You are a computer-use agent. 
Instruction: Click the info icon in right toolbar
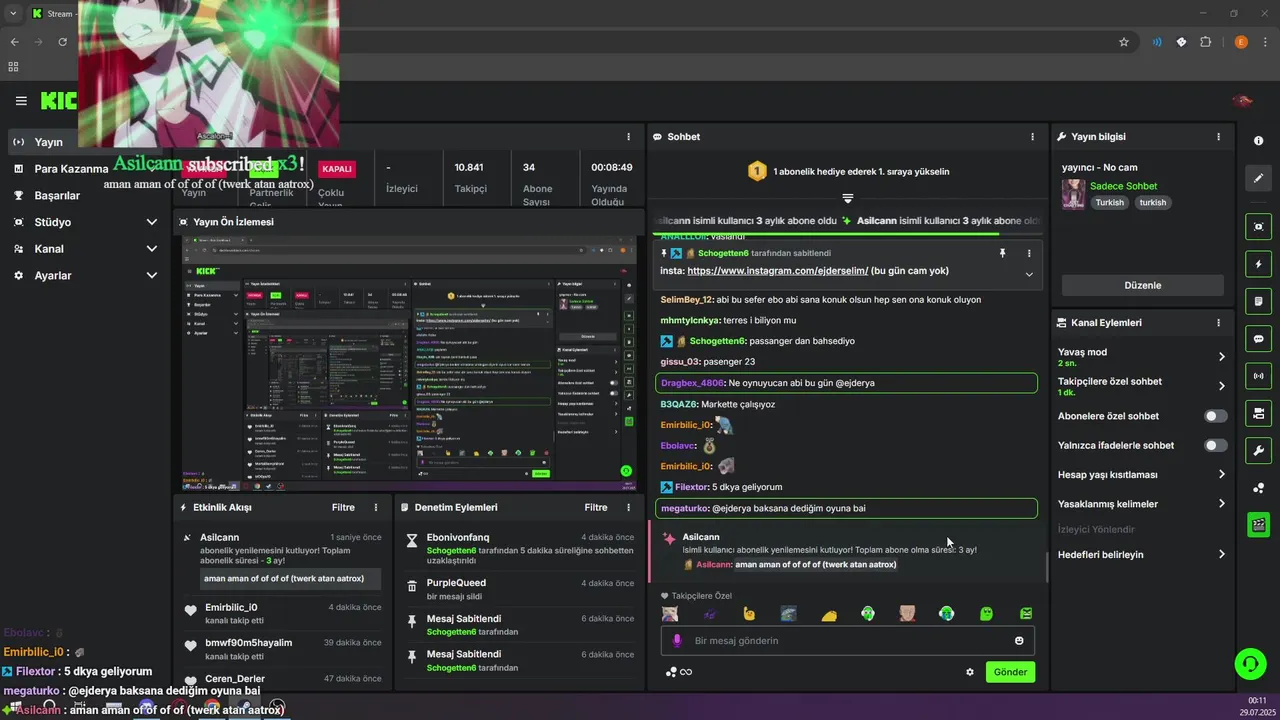pyautogui.click(x=1259, y=141)
